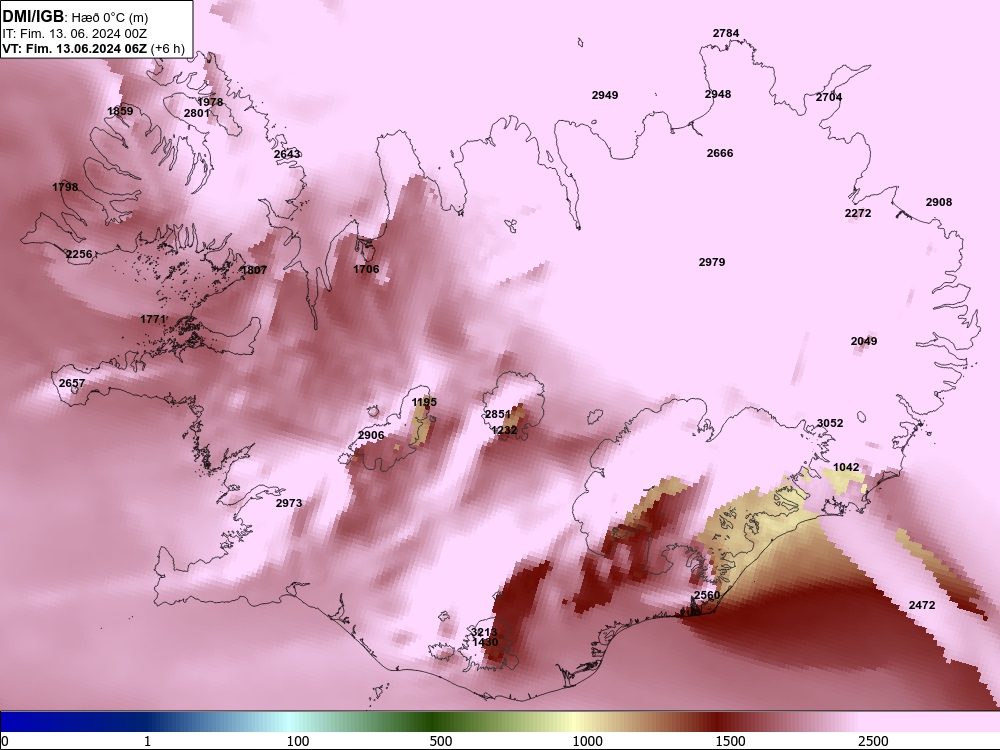Image resolution: width=1000 pixels, height=750 pixels.
Task: Click the 2979 value label
Action: click(711, 262)
